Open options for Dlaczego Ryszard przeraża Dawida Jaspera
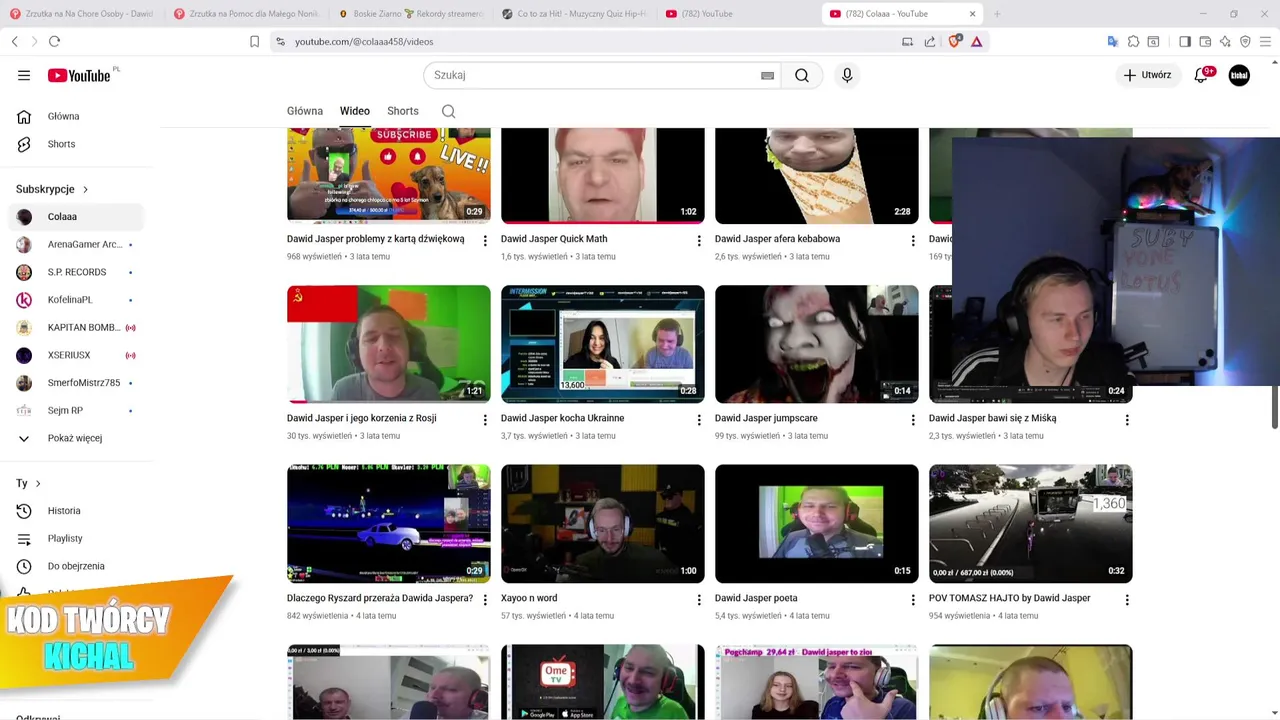Image resolution: width=1280 pixels, height=720 pixels. (x=485, y=600)
